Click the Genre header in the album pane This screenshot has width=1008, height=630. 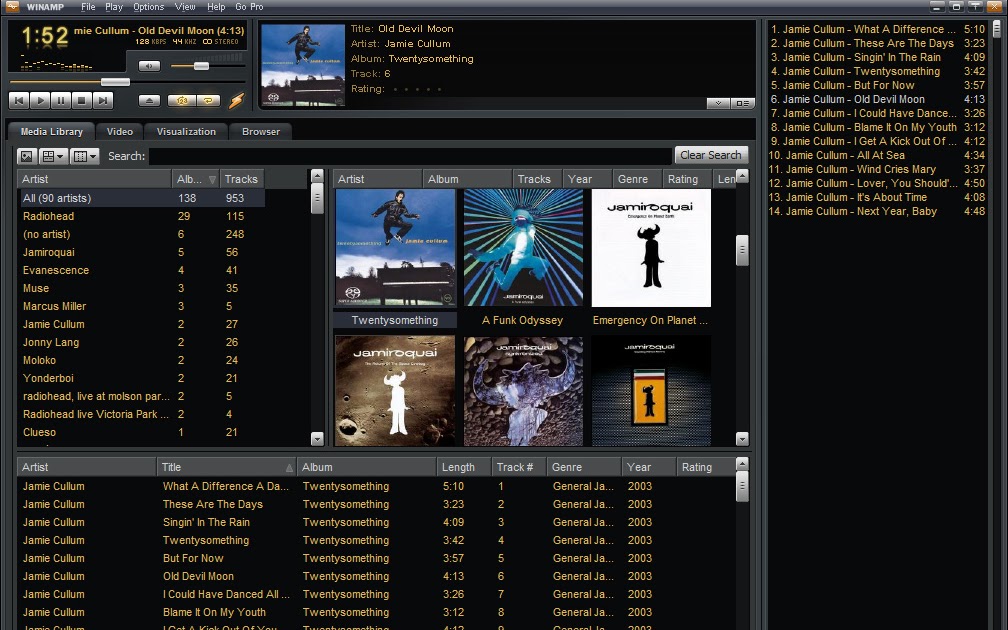tap(636, 179)
